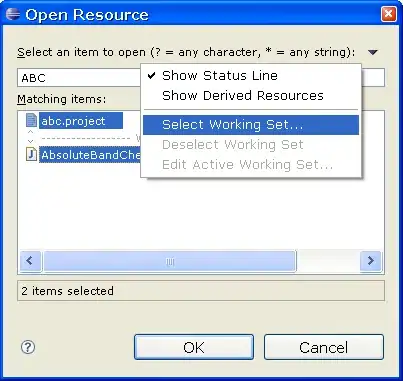The height and width of the screenshot is (381, 403).
Task: Choose Select Working Set... menu entry
Action: 251,125
